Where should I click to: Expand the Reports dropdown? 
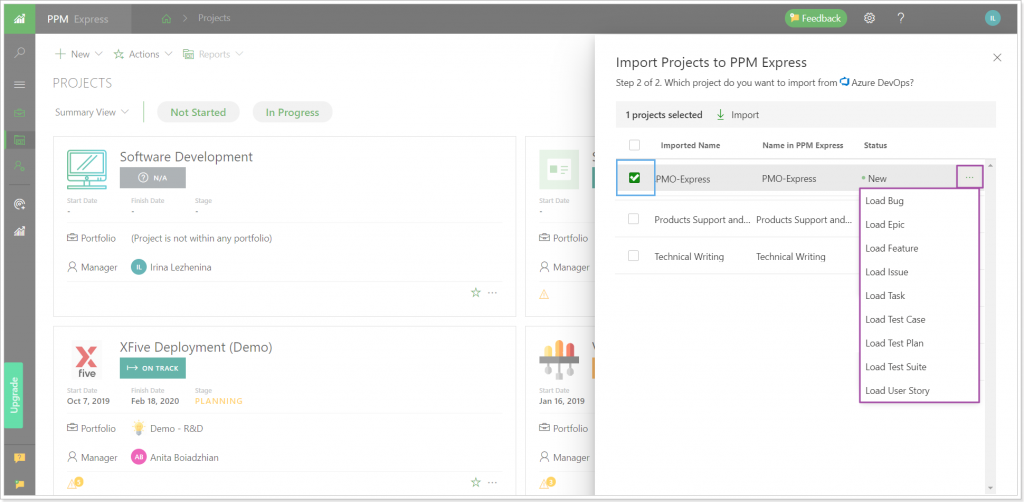(x=213, y=54)
